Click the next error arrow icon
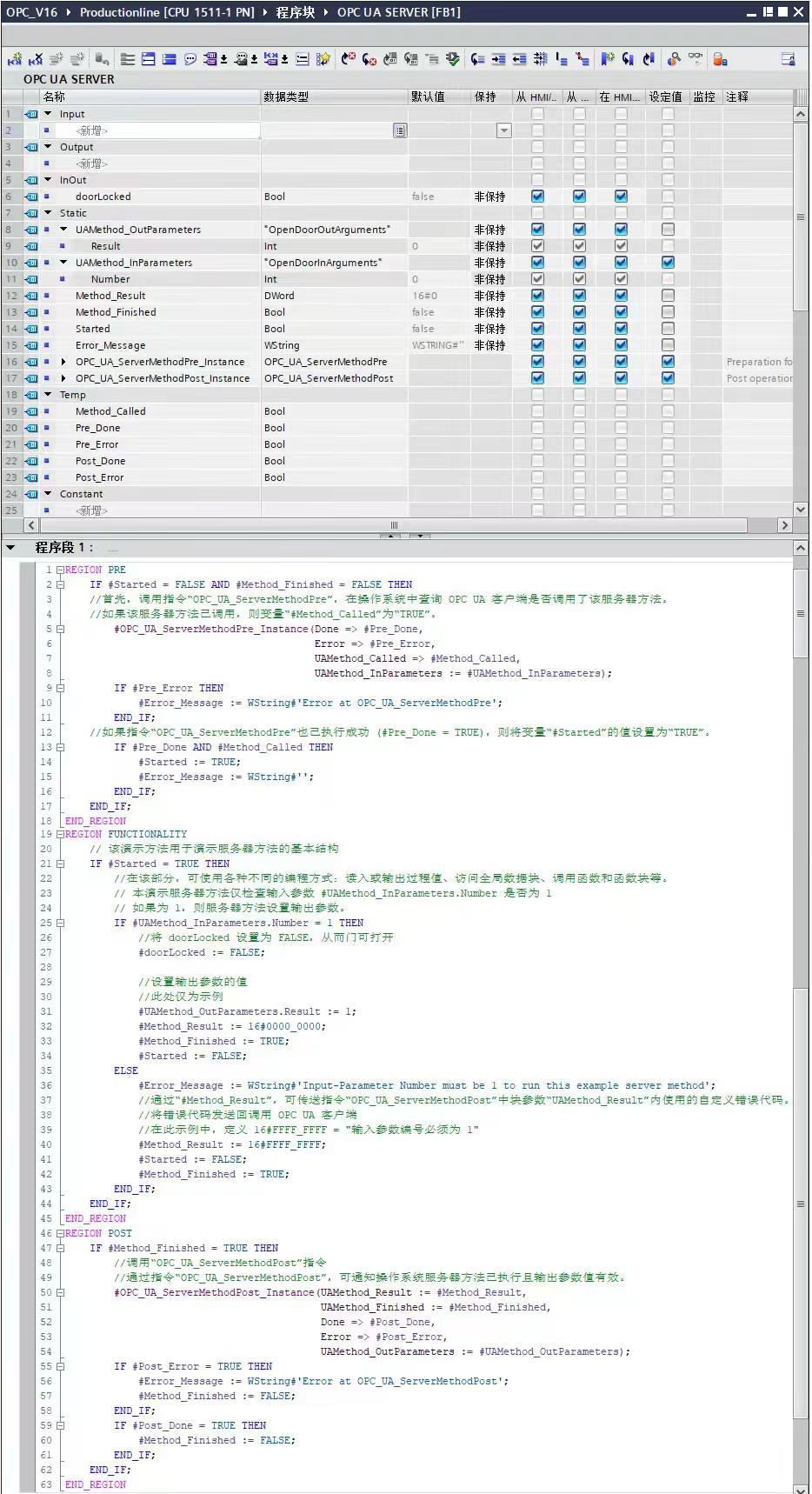Screen dimensions: 812x1494 369,59
